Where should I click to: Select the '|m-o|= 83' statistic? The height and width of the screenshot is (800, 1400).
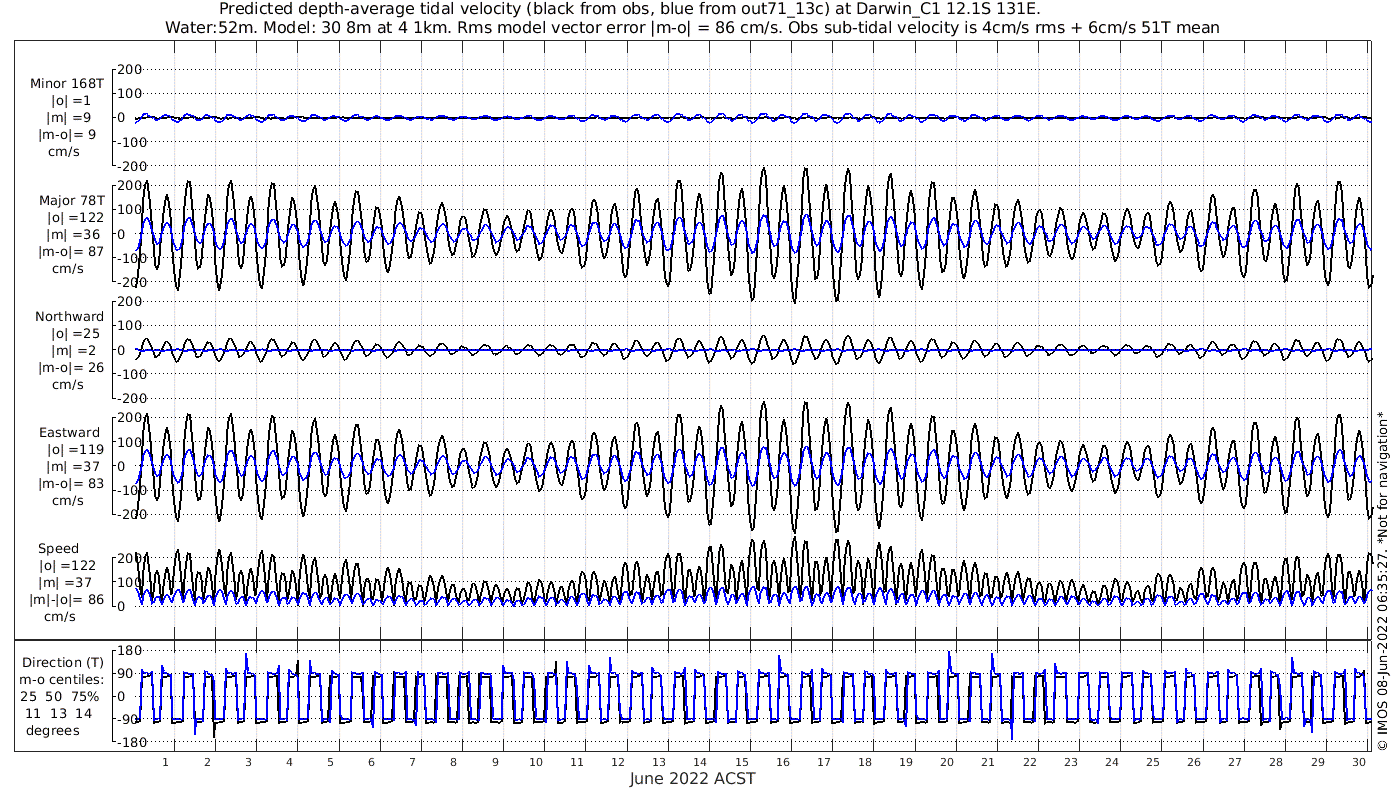(70, 484)
